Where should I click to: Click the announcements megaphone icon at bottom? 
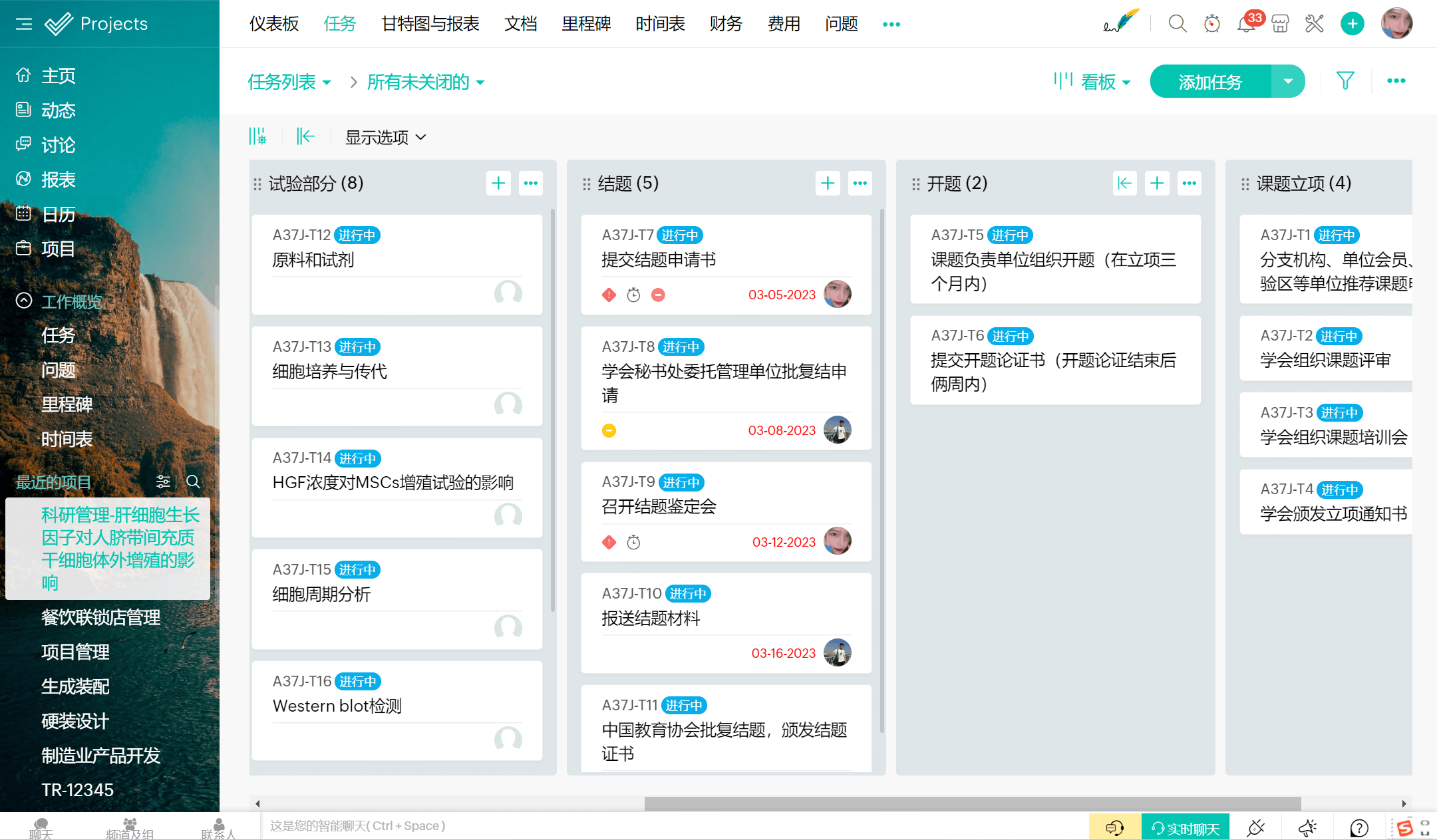1306,827
